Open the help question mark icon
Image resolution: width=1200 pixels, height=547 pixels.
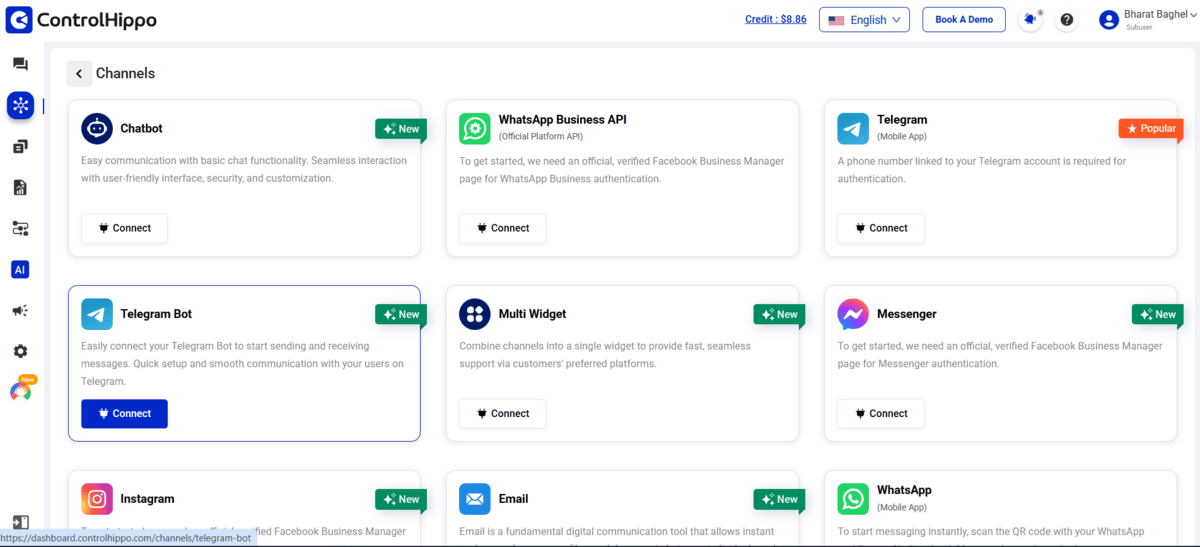[1067, 20]
